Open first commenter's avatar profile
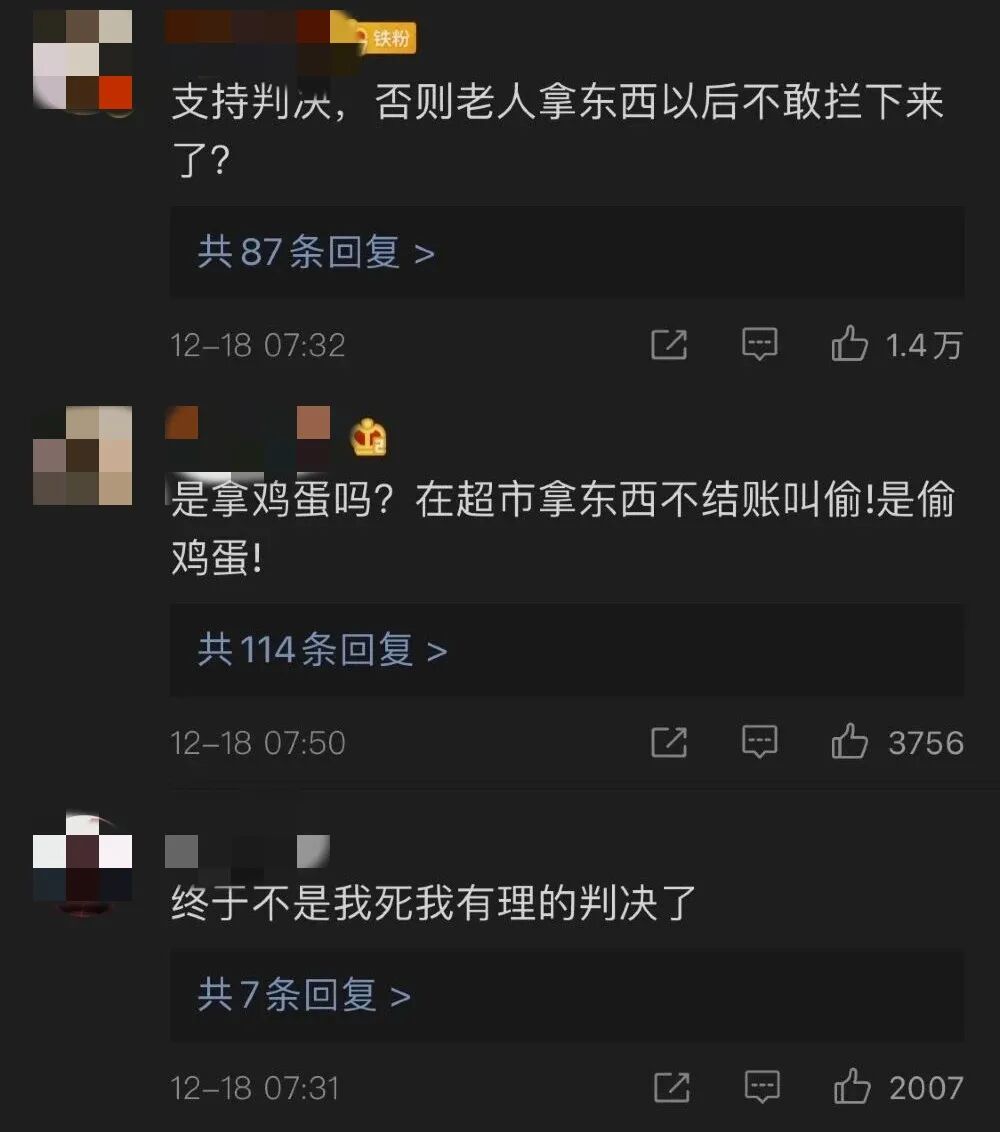The height and width of the screenshot is (1132, 1000). tap(82, 60)
